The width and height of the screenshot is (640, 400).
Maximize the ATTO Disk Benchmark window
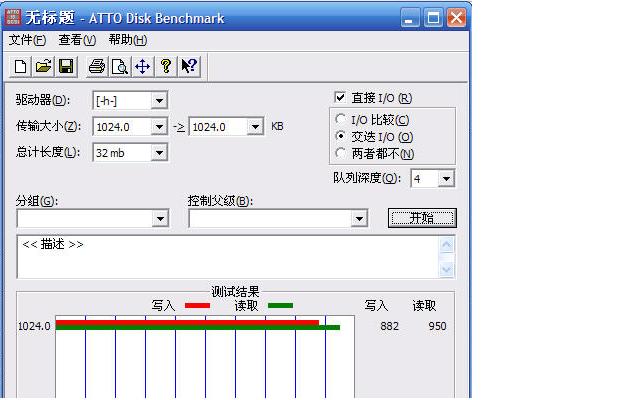click(433, 18)
